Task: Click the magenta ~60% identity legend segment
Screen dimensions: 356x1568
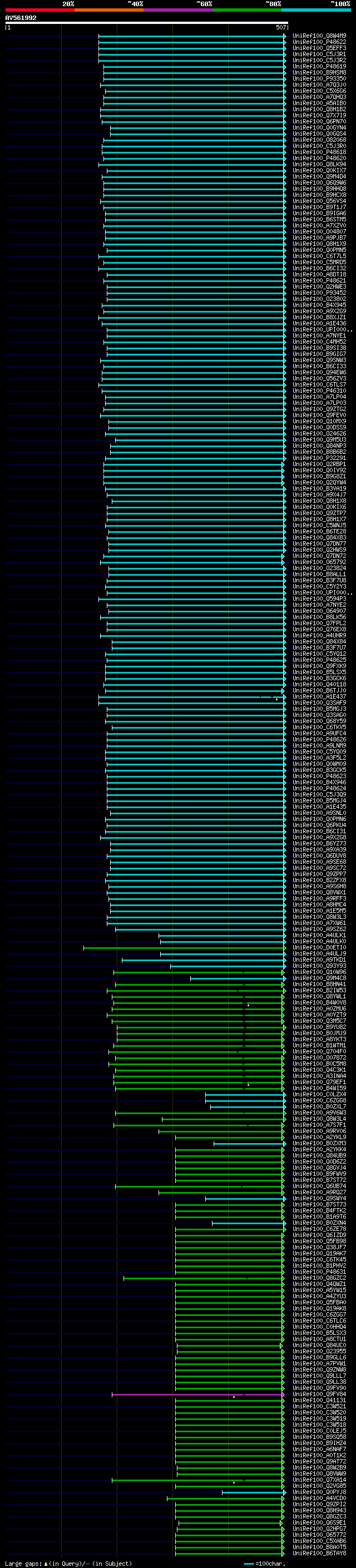Action: coord(179,10)
